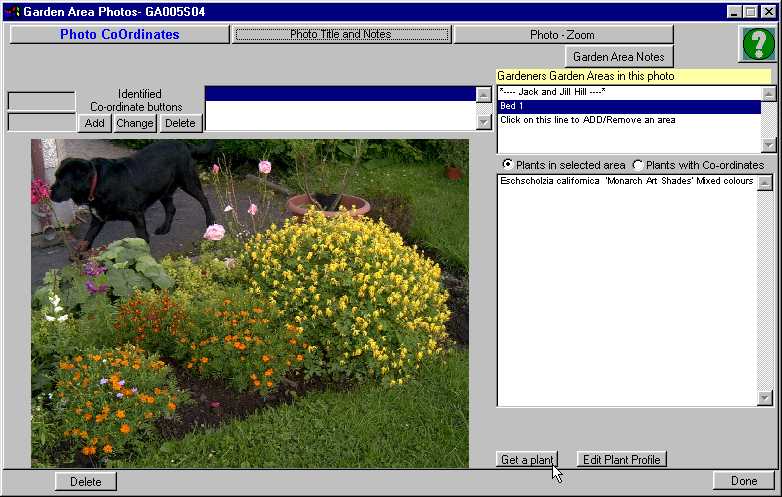Click the Add co-ordinate button
782x497 pixels.
tap(94, 123)
